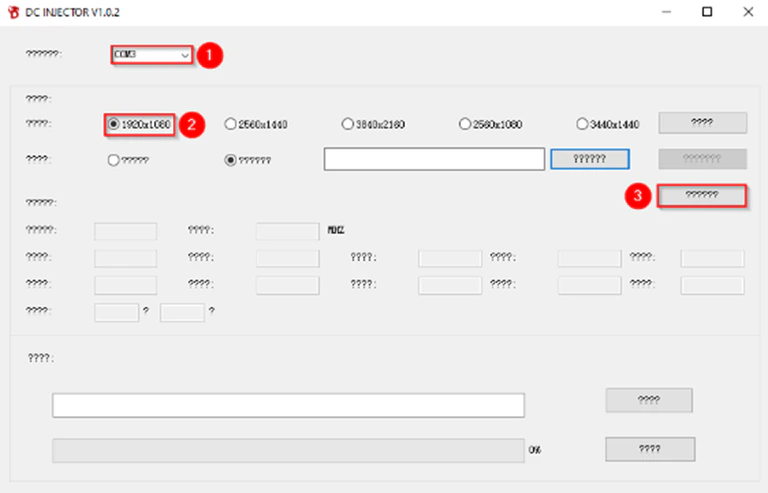This screenshot has height=493, width=768.
Task: Click the DC Injector app icon in the title bar
Action: click(14, 12)
